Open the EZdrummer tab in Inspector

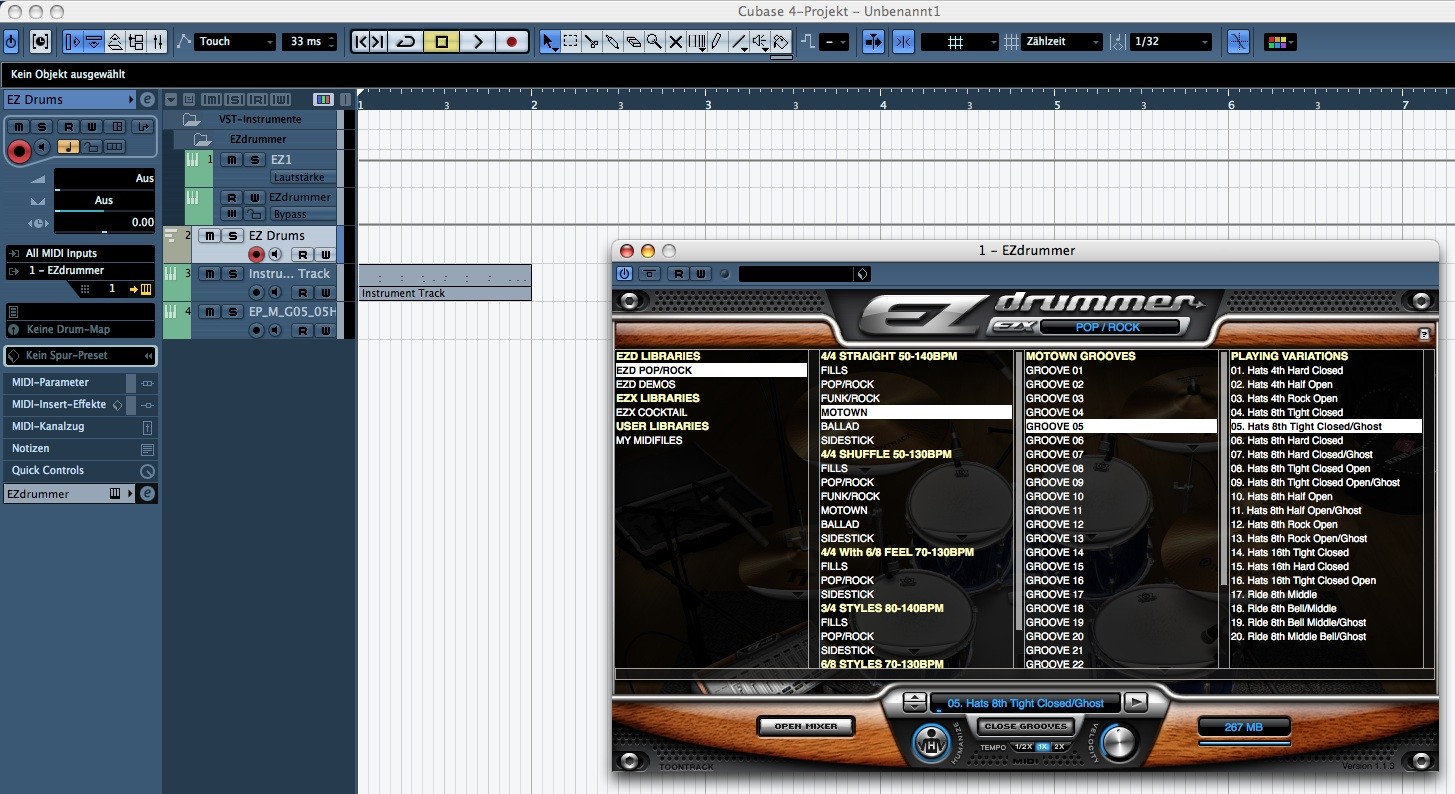(70, 494)
